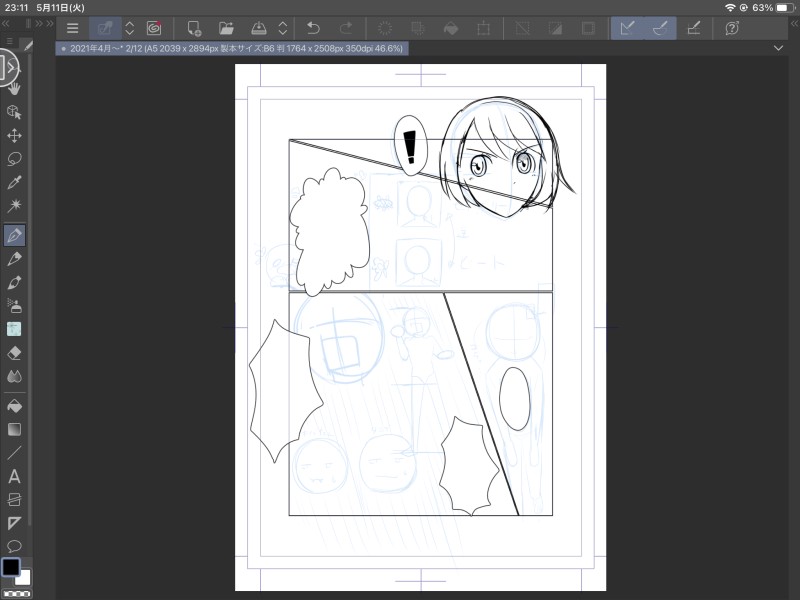Image resolution: width=800 pixels, height=600 pixels.
Task: Select the Pencil tool
Action: point(14,259)
